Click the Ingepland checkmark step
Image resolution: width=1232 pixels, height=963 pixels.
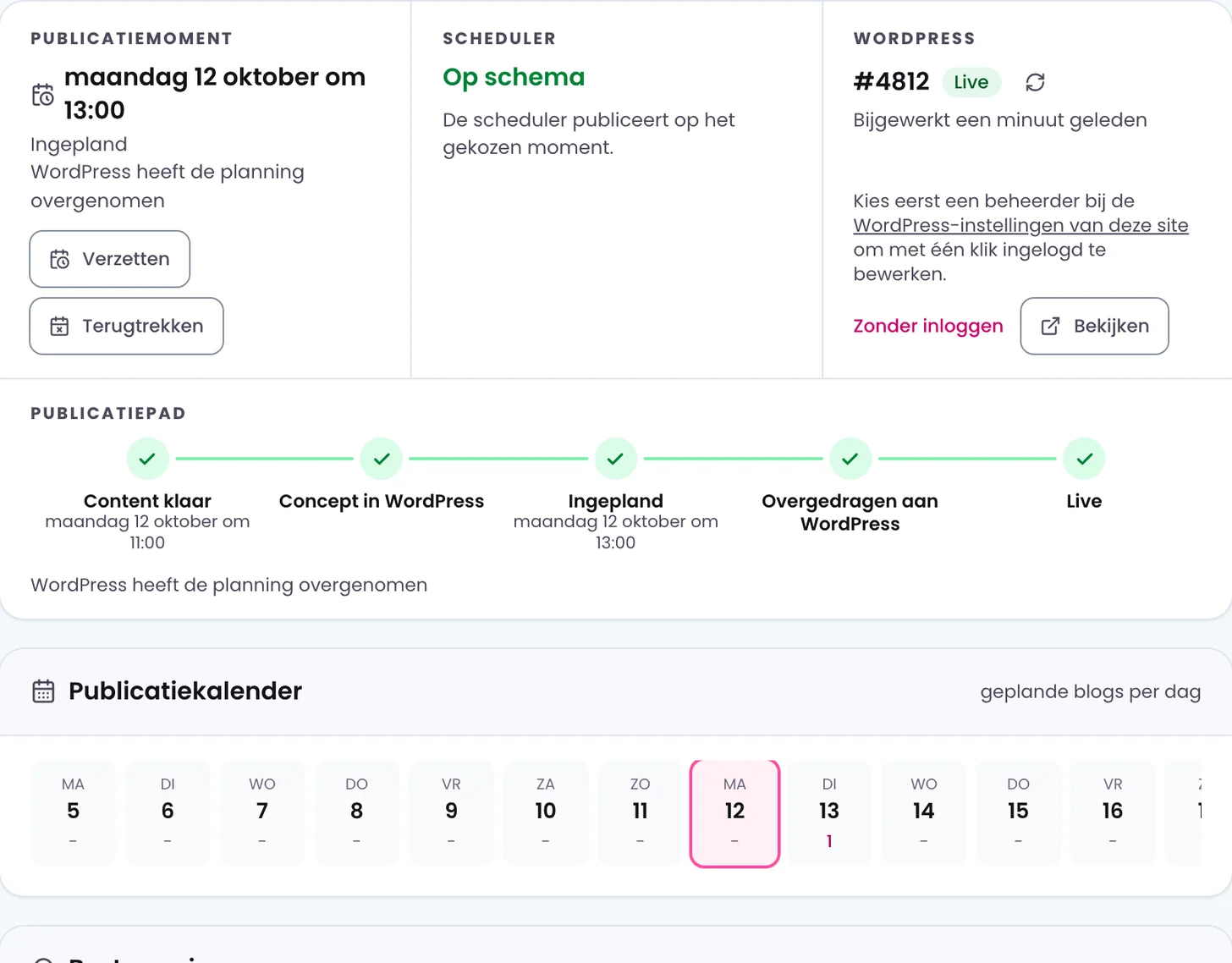click(616, 459)
